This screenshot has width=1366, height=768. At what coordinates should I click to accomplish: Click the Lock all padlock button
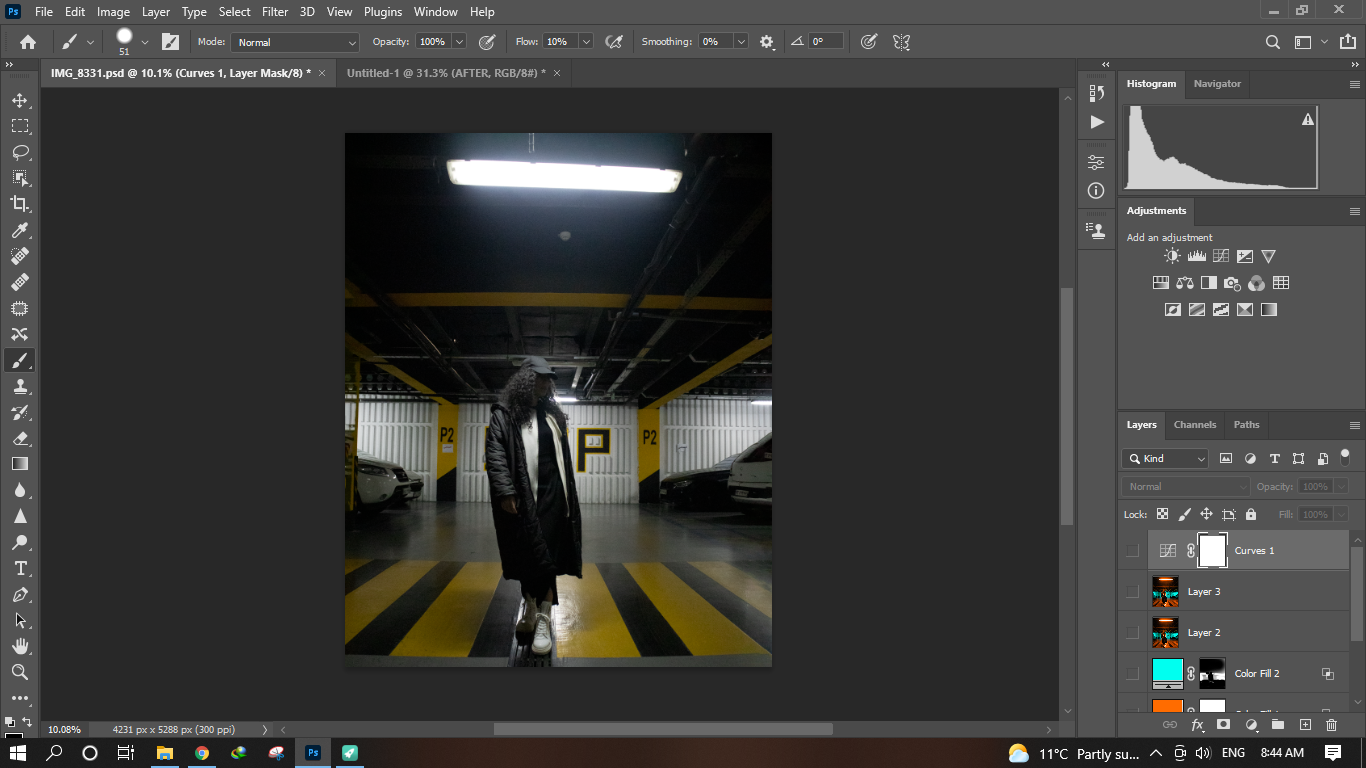click(1250, 514)
